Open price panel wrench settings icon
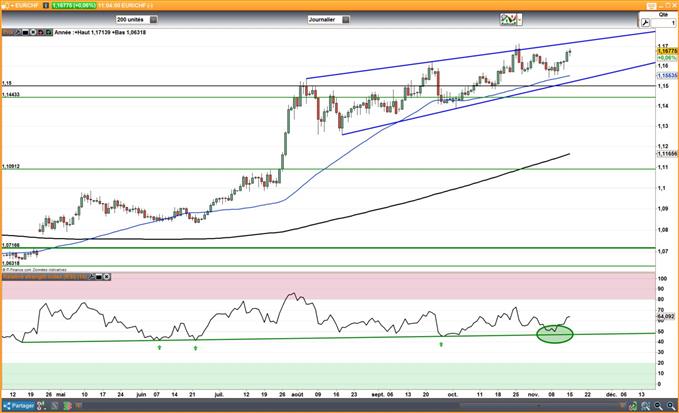The height and width of the screenshot is (413, 679). (18, 32)
